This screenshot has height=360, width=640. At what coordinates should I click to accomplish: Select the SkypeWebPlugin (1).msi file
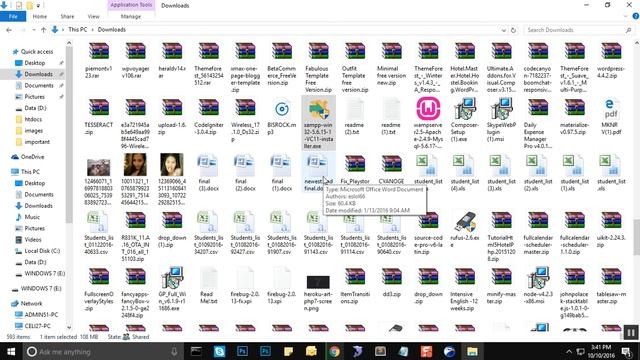501,120
